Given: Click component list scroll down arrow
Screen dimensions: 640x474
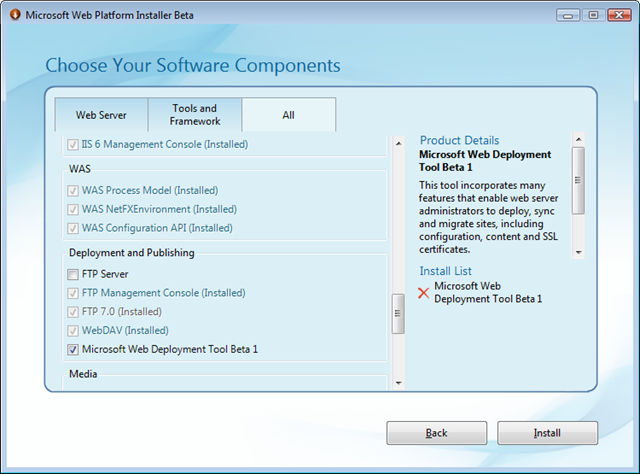Looking at the screenshot, I should [398, 383].
